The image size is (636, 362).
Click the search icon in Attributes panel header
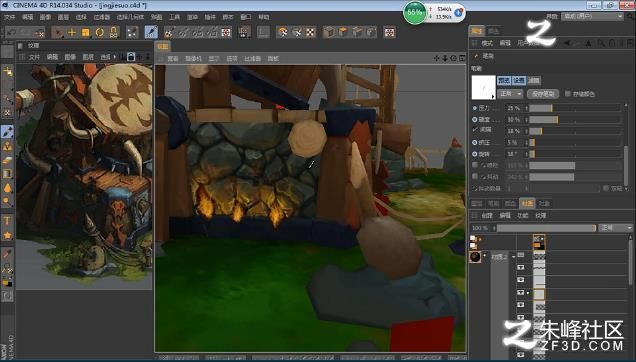tap(601, 43)
